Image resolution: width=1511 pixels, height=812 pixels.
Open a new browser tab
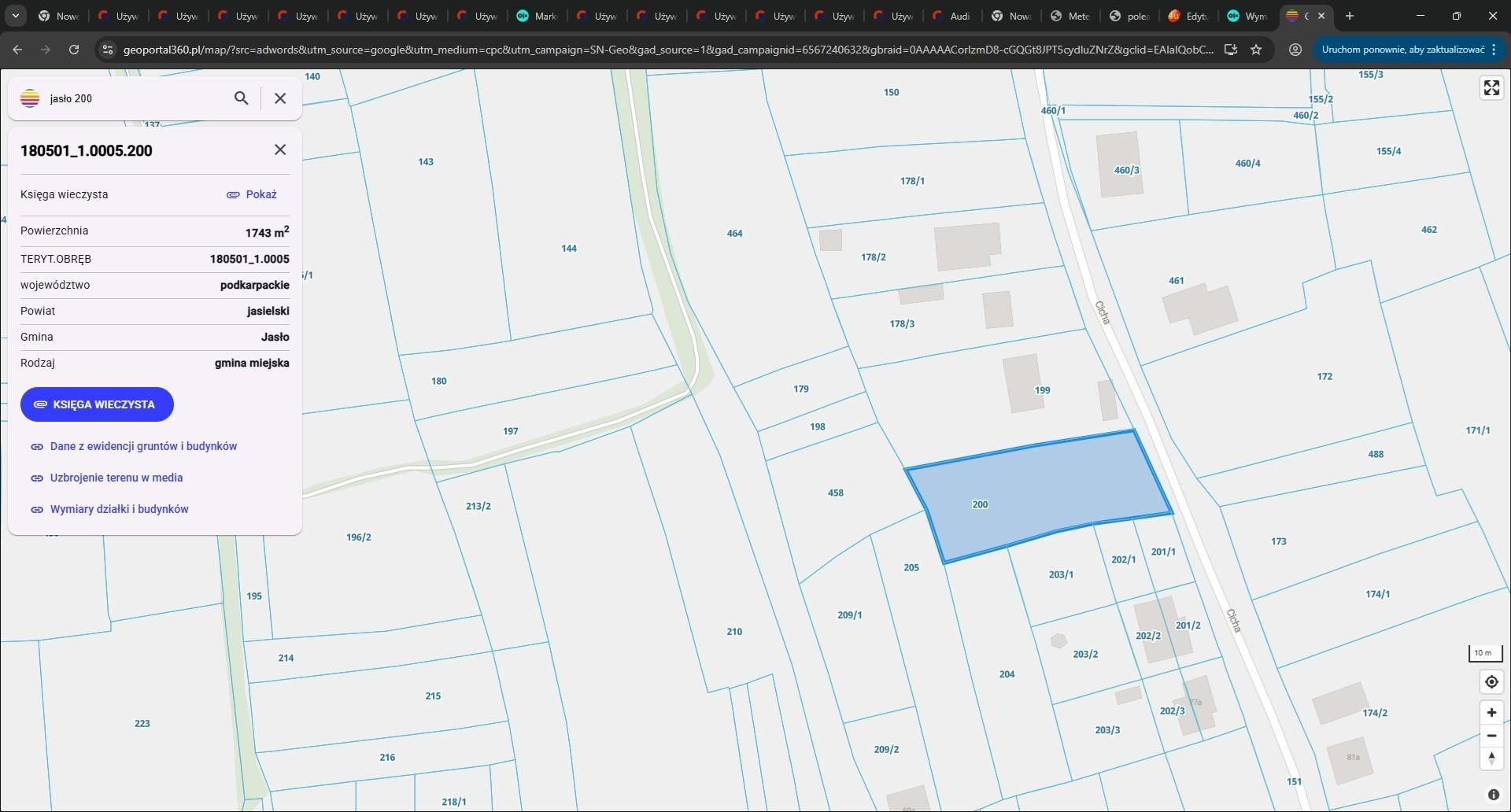1350,16
